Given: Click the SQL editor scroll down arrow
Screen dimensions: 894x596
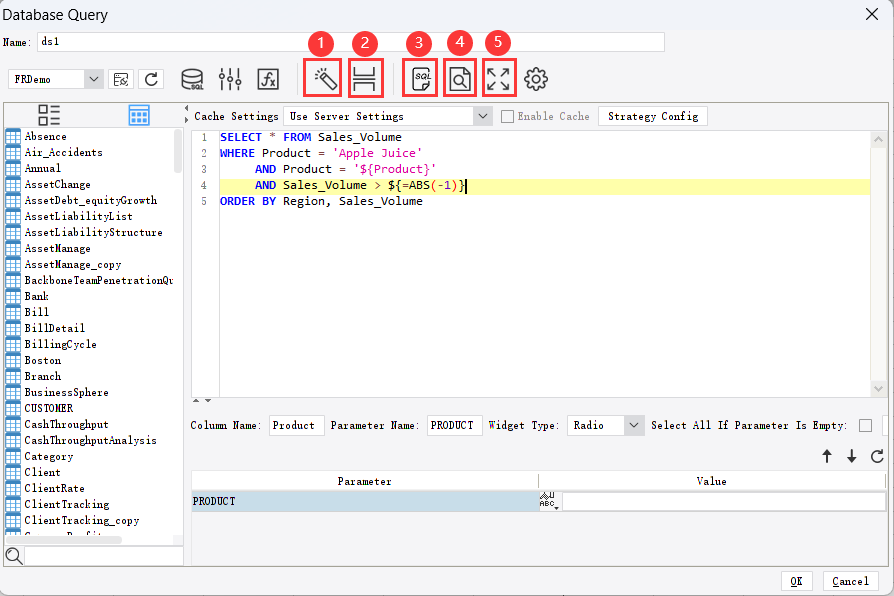Looking at the screenshot, I should (878, 389).
